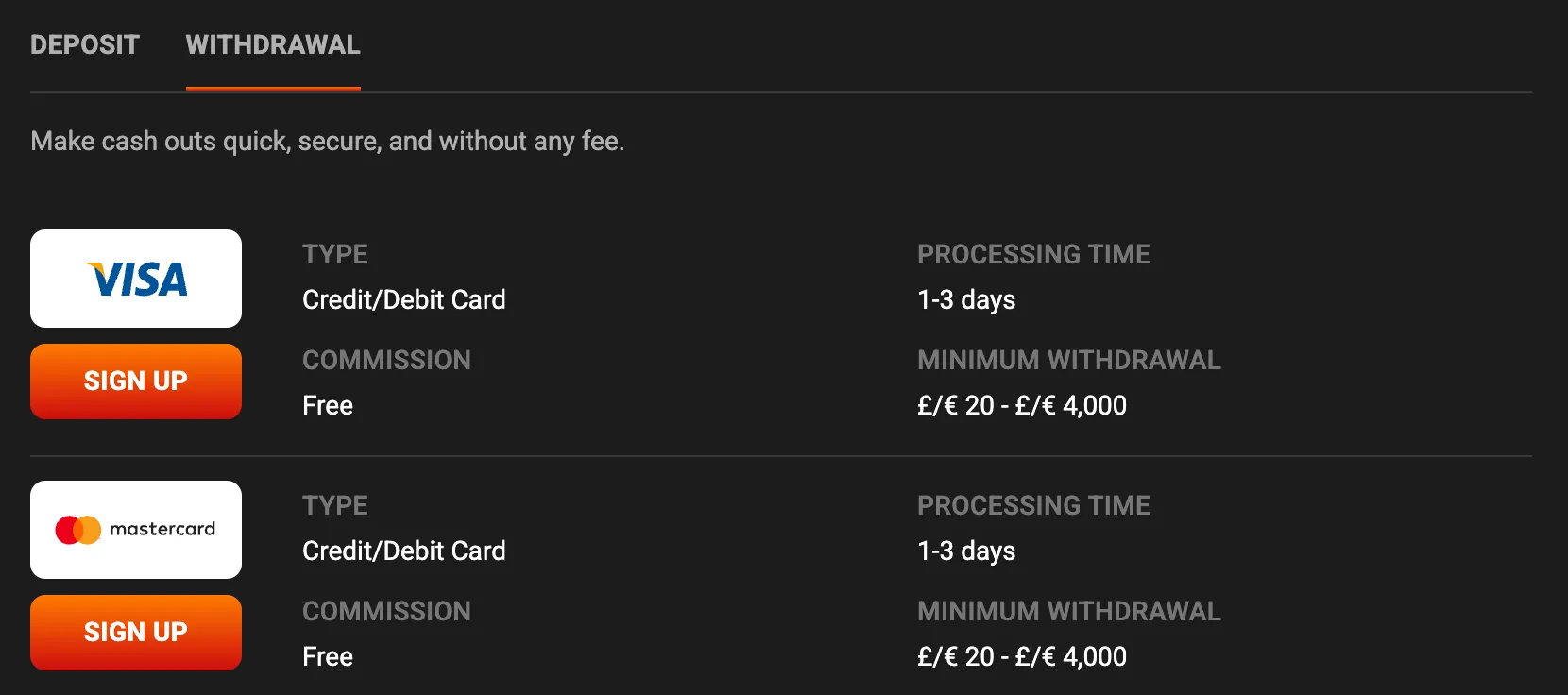Click the Credit/Debit Card type for Visa
This screenshot has height=695, width=1568.
403,299
